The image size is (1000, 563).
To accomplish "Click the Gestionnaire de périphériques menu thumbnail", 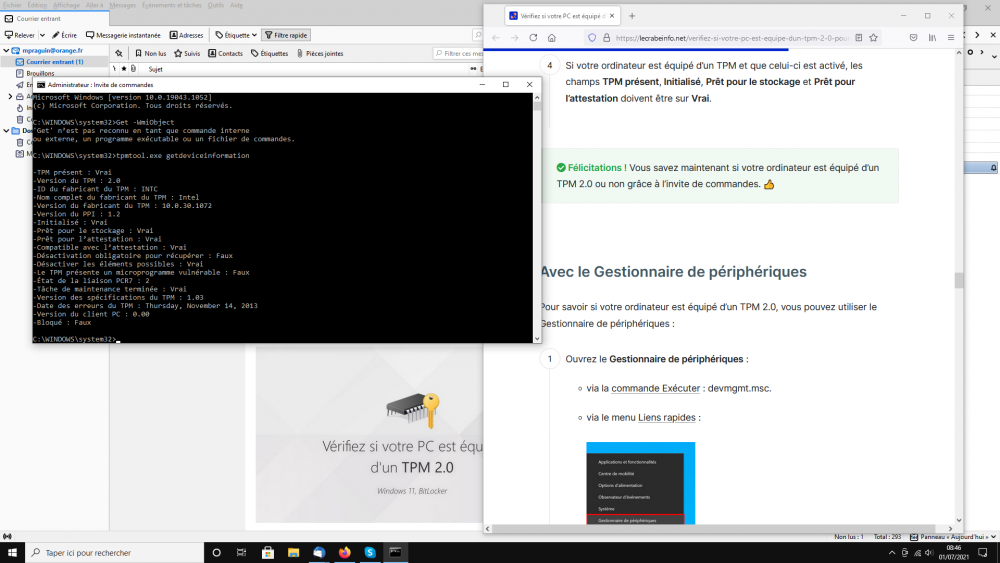I will click(640, 483).
